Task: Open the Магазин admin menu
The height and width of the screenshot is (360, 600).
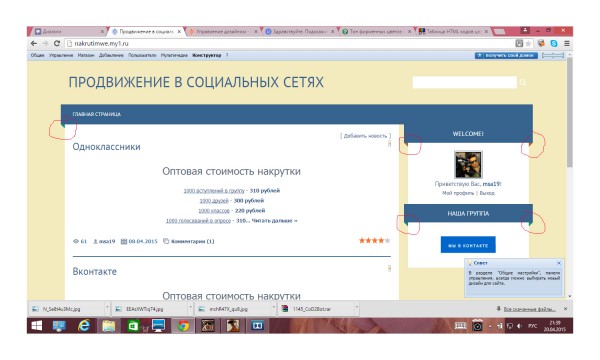Action: coord(86,55)
